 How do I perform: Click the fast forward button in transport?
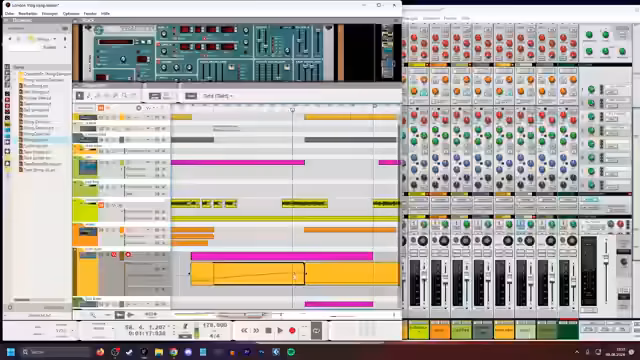(x=256, y=330)
